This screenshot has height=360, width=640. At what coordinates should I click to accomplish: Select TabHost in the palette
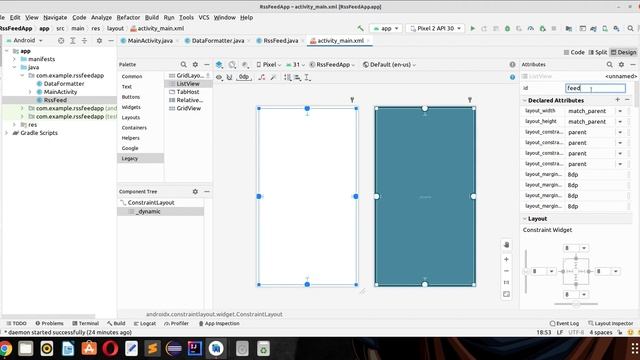tap(188, 92)
